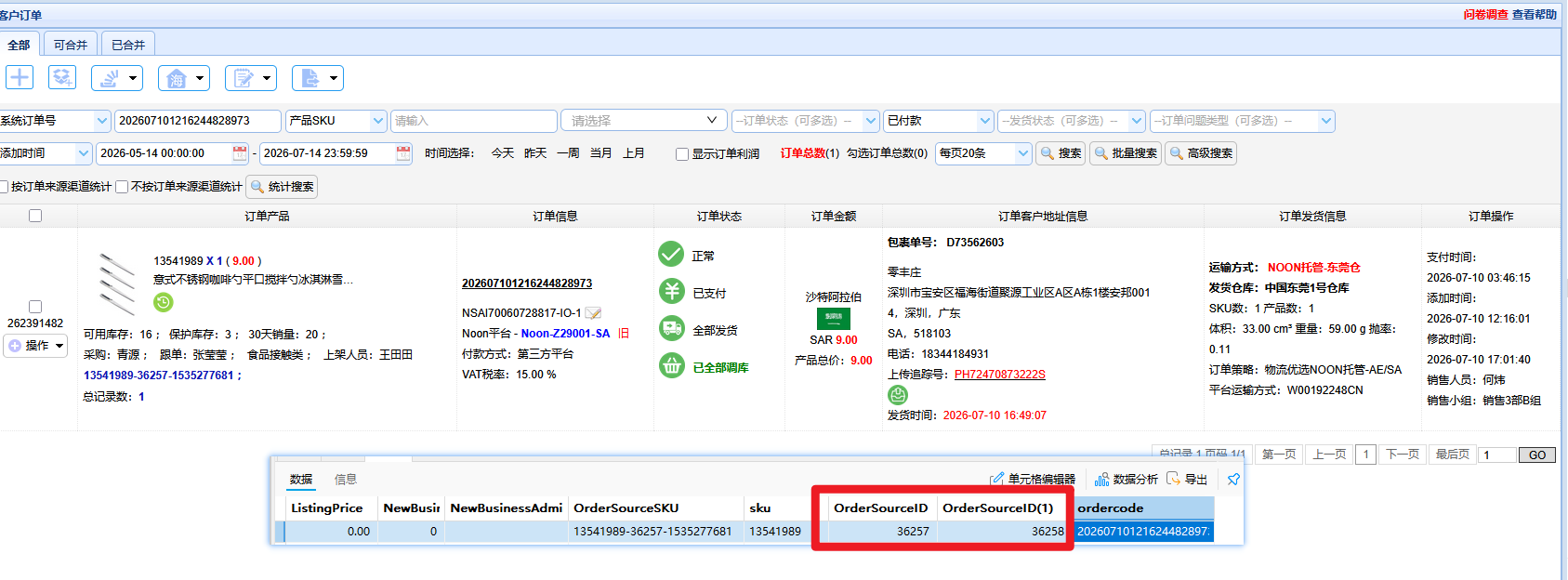Open calendar for start date 2026-05-14
Viewport: 1568px width, 580px height.
click(x=240, y=153)
